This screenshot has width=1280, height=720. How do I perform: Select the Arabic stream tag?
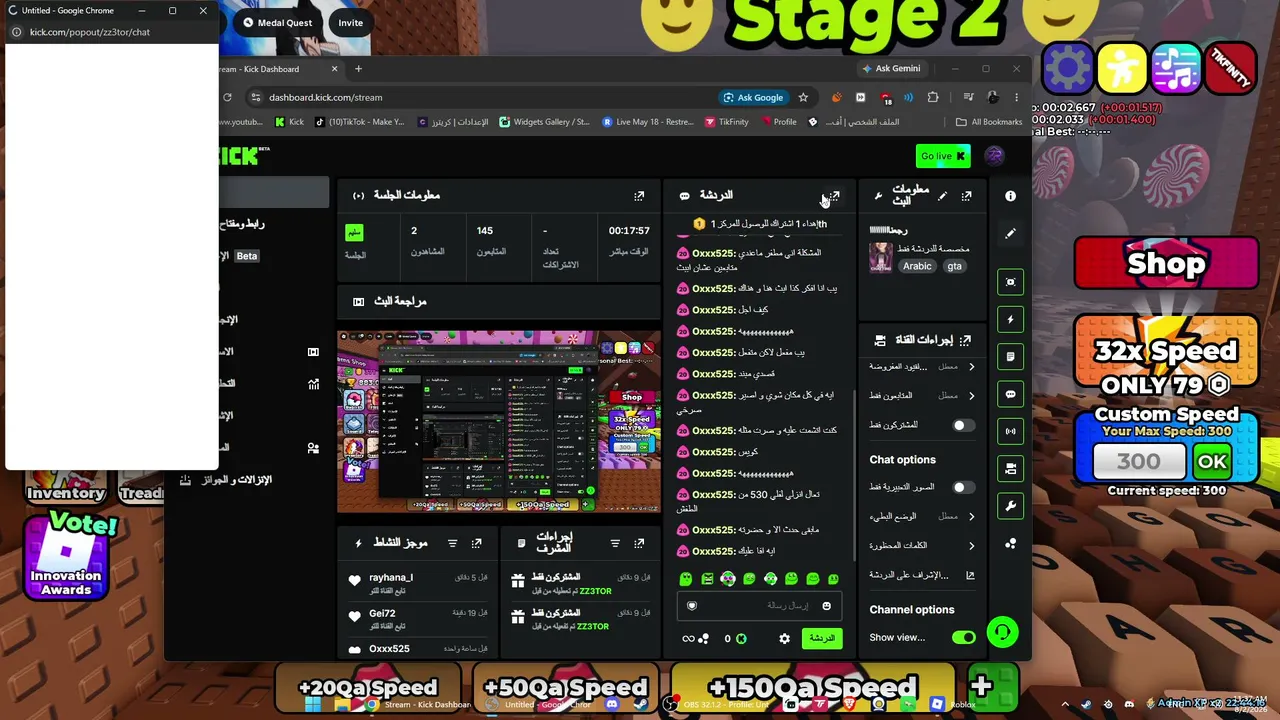(917, 266)
